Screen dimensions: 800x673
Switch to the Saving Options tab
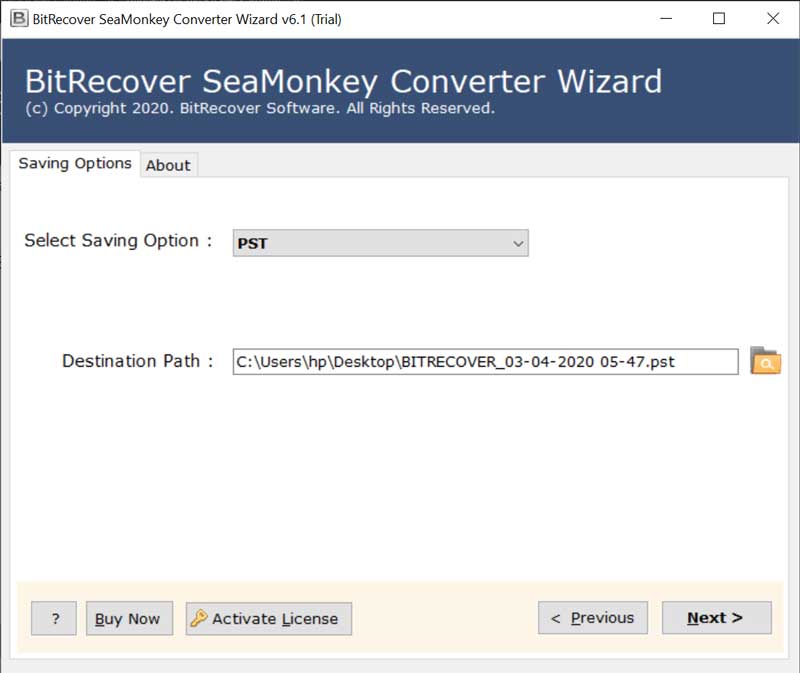pos(74,163)
